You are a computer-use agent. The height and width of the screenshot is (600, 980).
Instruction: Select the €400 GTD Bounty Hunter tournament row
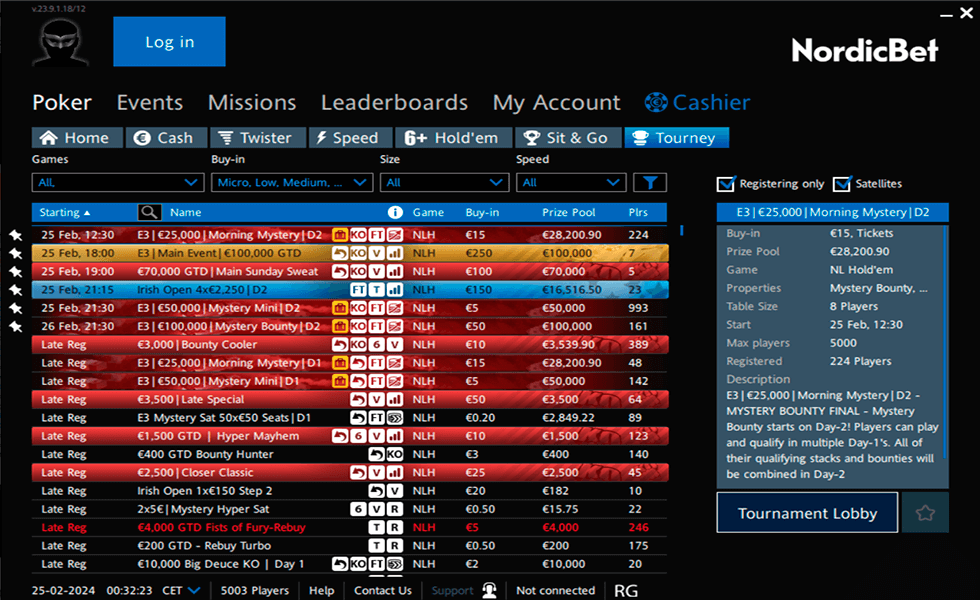coord(349,454)
